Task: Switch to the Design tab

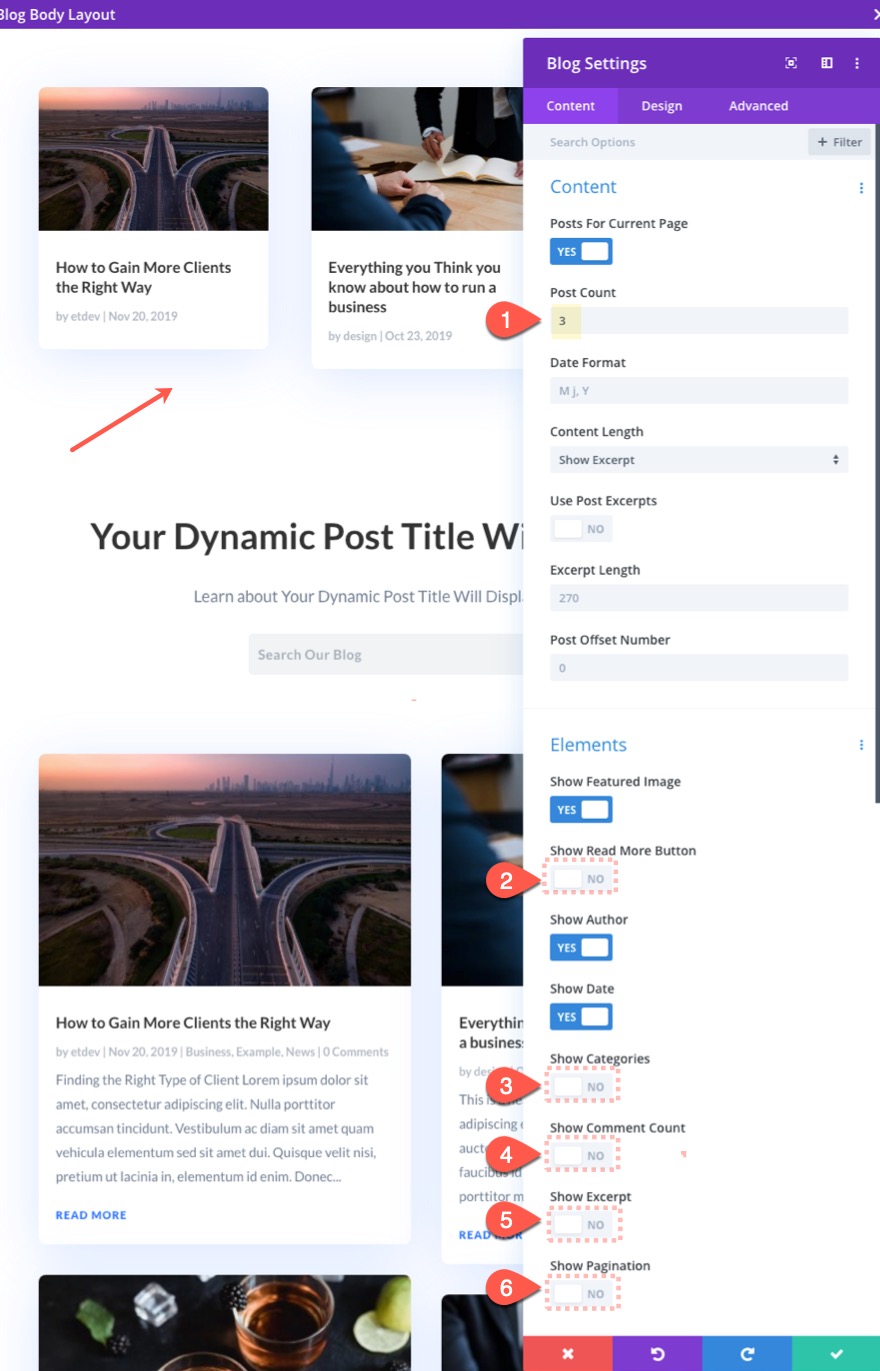Action: click(x=661, y=105)
